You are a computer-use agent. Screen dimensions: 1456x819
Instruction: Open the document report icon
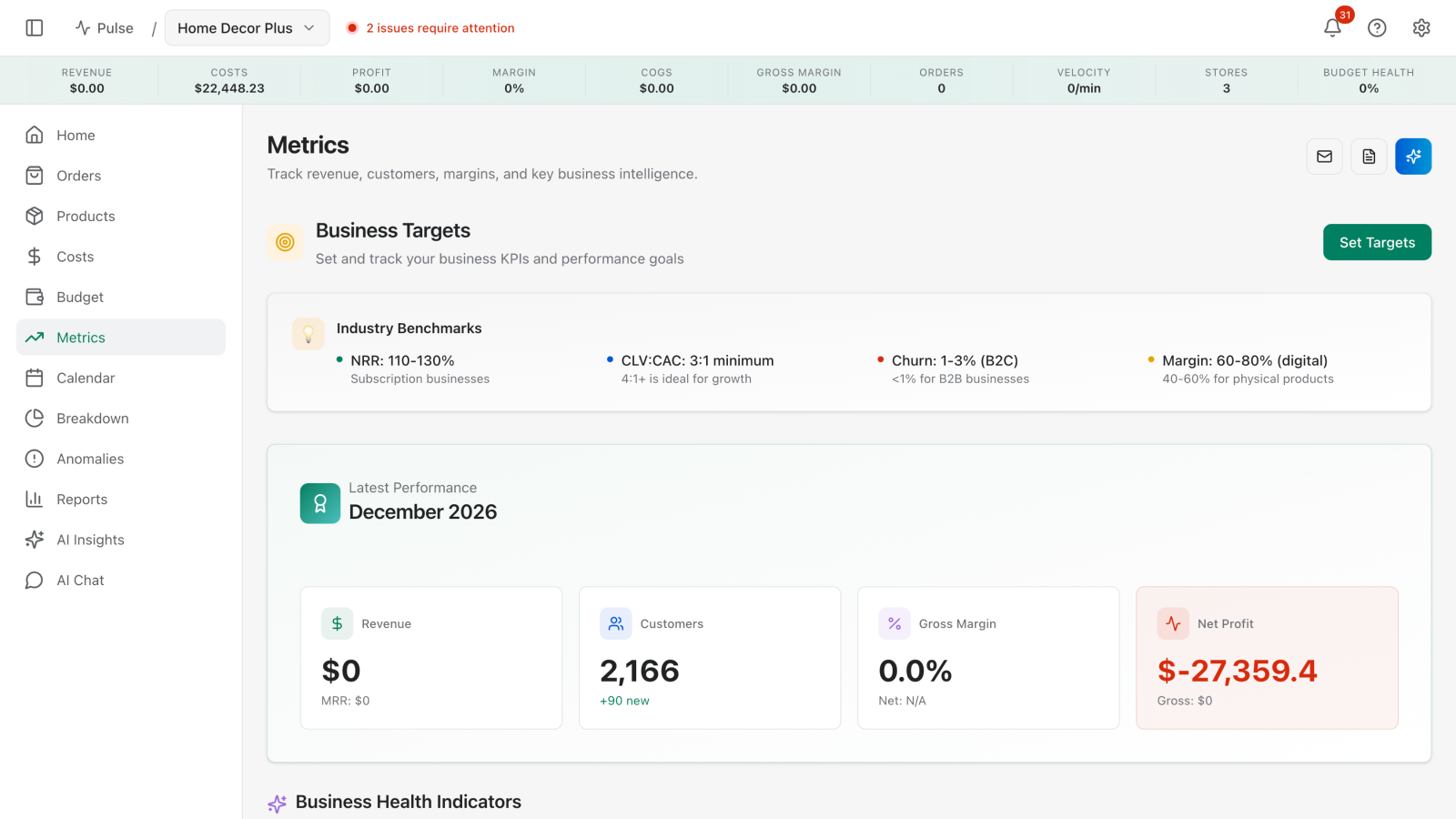pyautogui.click(x=1368, y=156)
